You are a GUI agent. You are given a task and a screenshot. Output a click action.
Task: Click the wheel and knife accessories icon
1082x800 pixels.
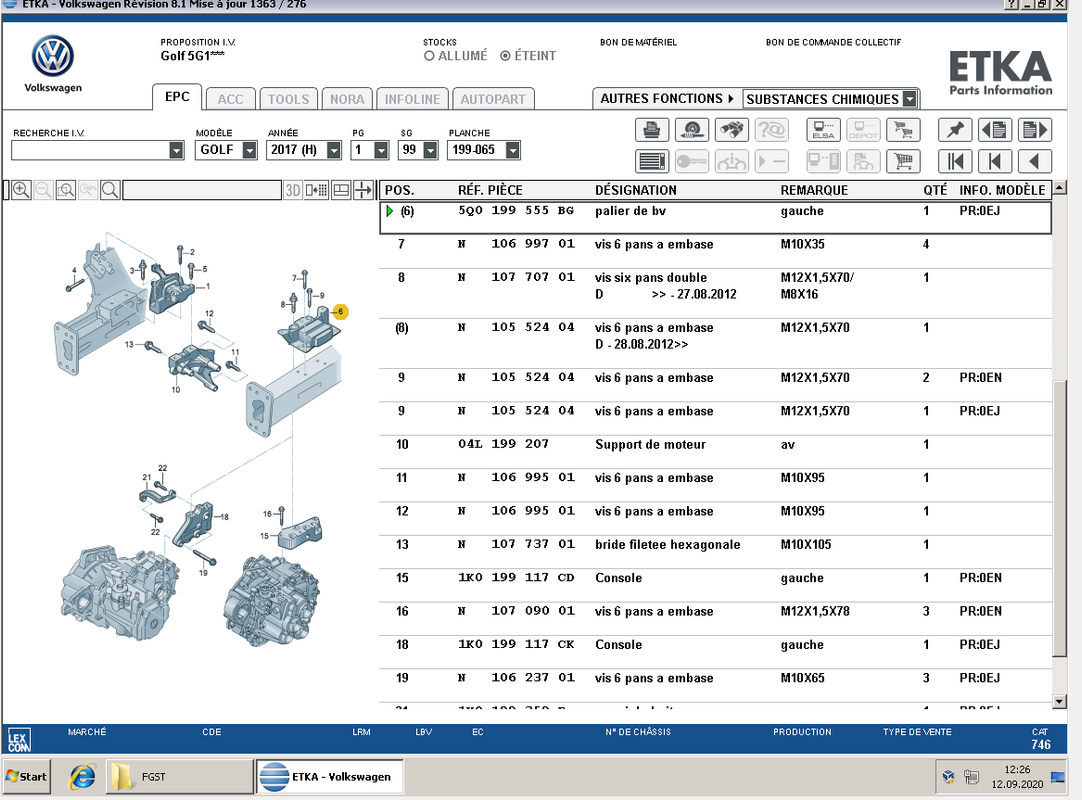coord(692,130)
